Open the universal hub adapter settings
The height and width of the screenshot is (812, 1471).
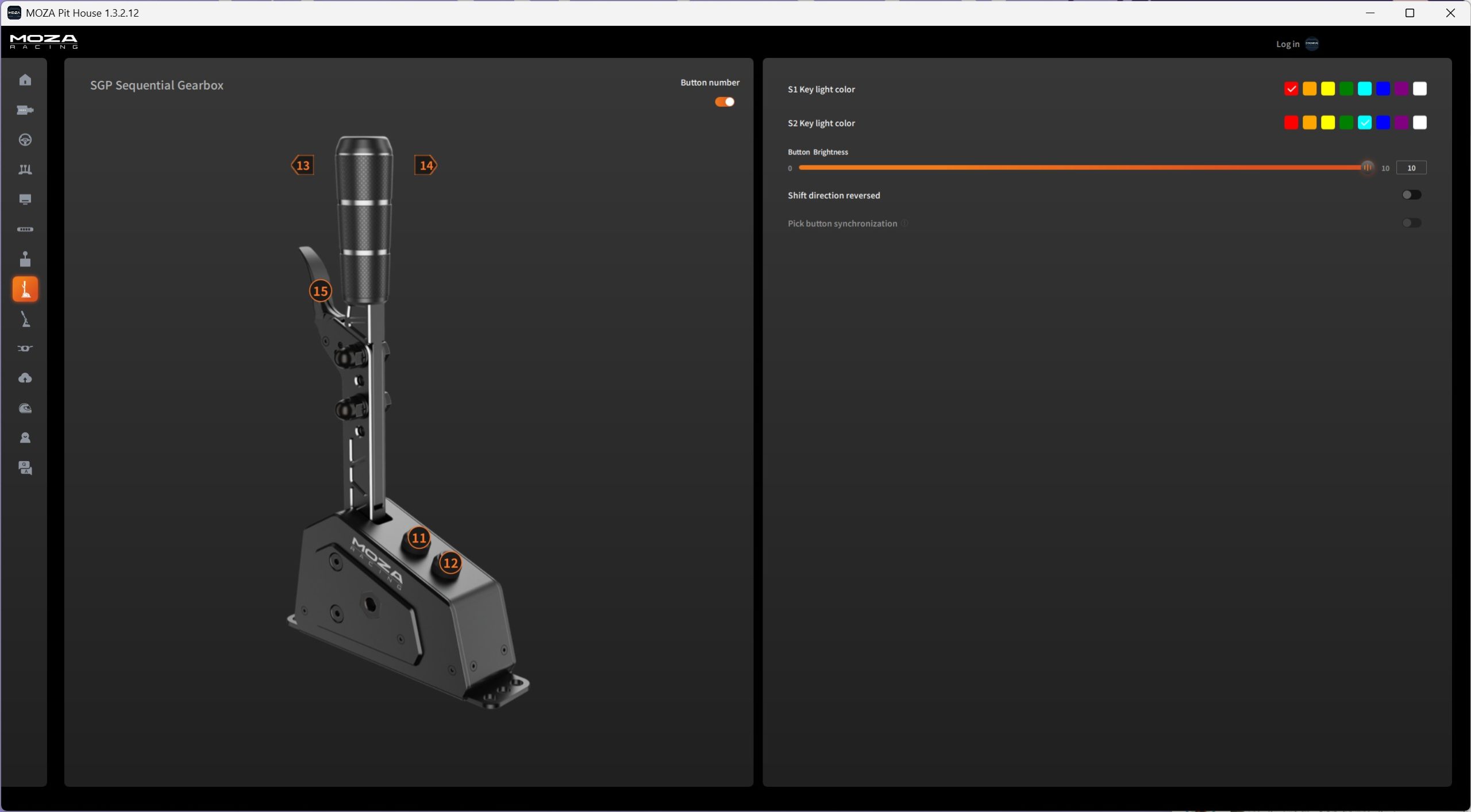tap(25, 349)
